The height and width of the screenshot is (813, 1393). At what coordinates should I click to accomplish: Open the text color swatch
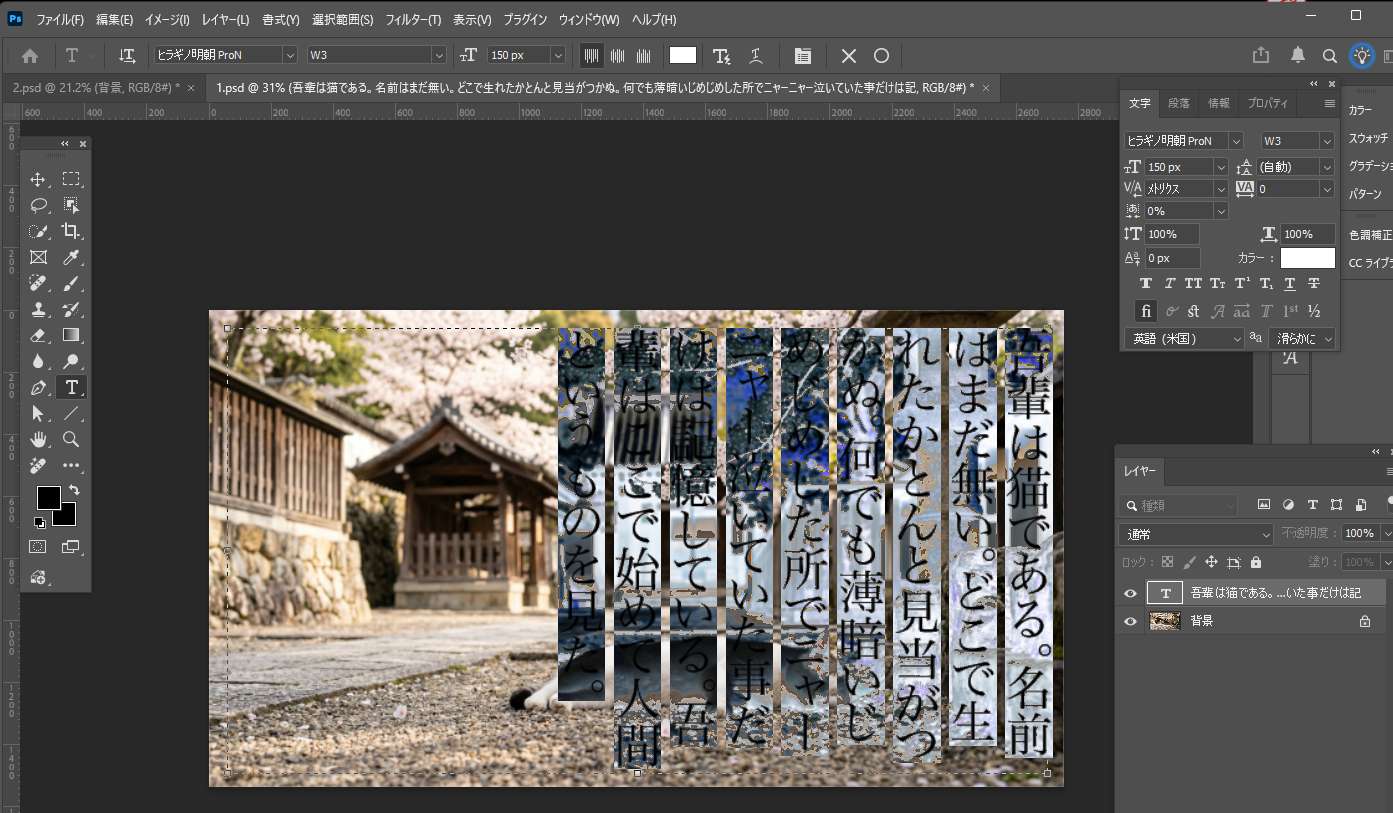point(1307,257)
